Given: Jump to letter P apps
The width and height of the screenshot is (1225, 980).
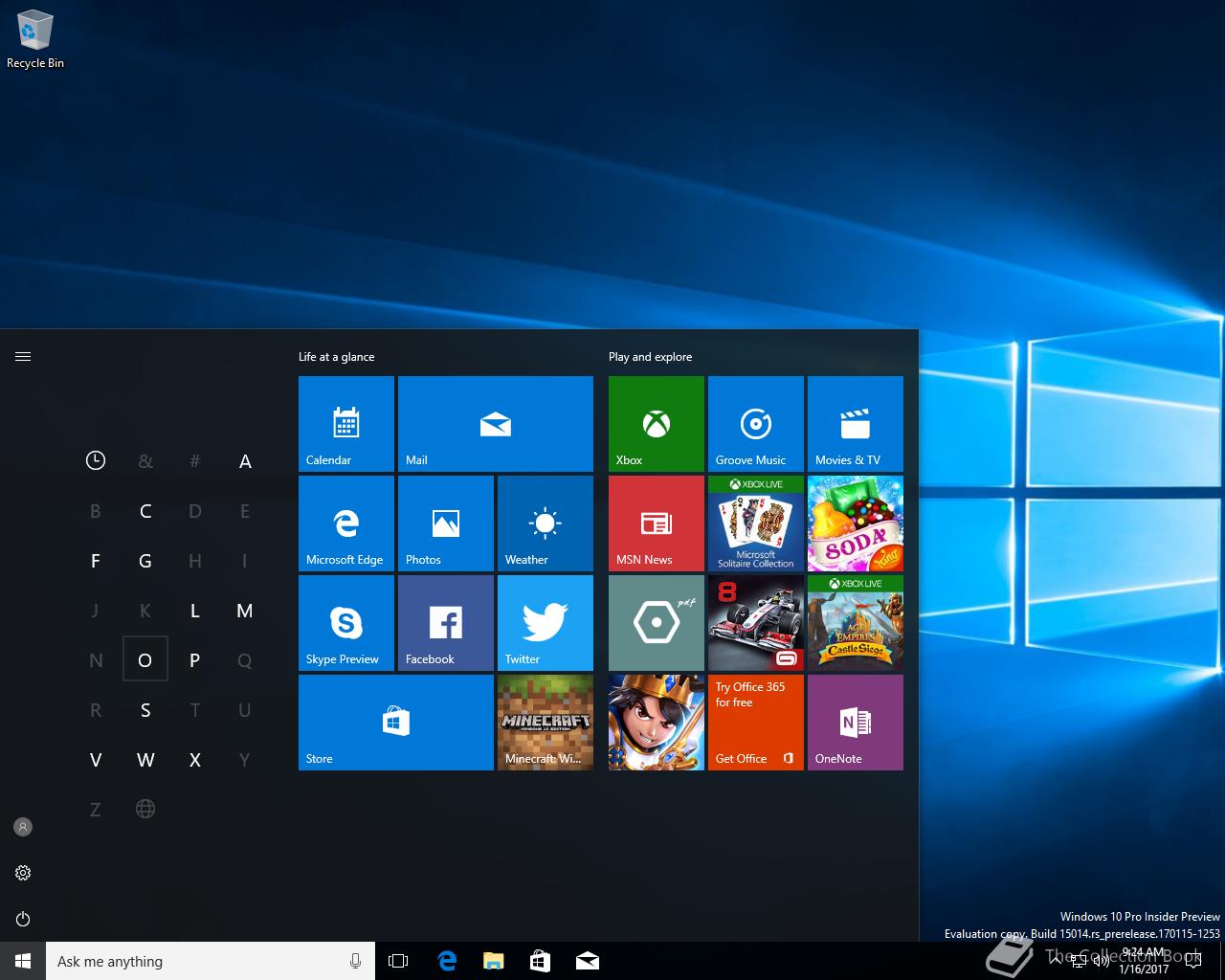Looking at the screenshot, I should (195, 660).
